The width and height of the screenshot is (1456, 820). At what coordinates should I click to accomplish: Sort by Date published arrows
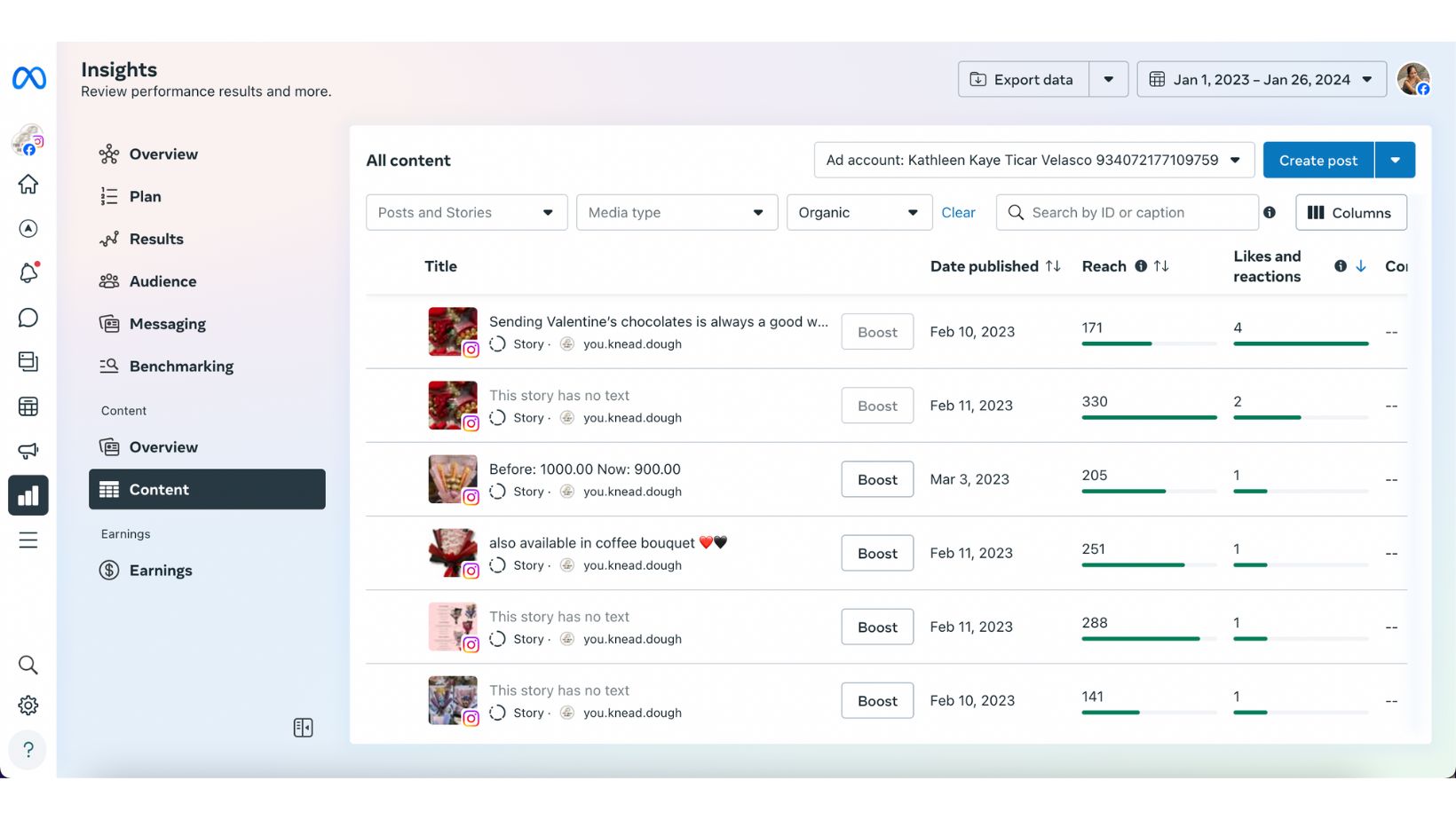tap(1053, 266)
